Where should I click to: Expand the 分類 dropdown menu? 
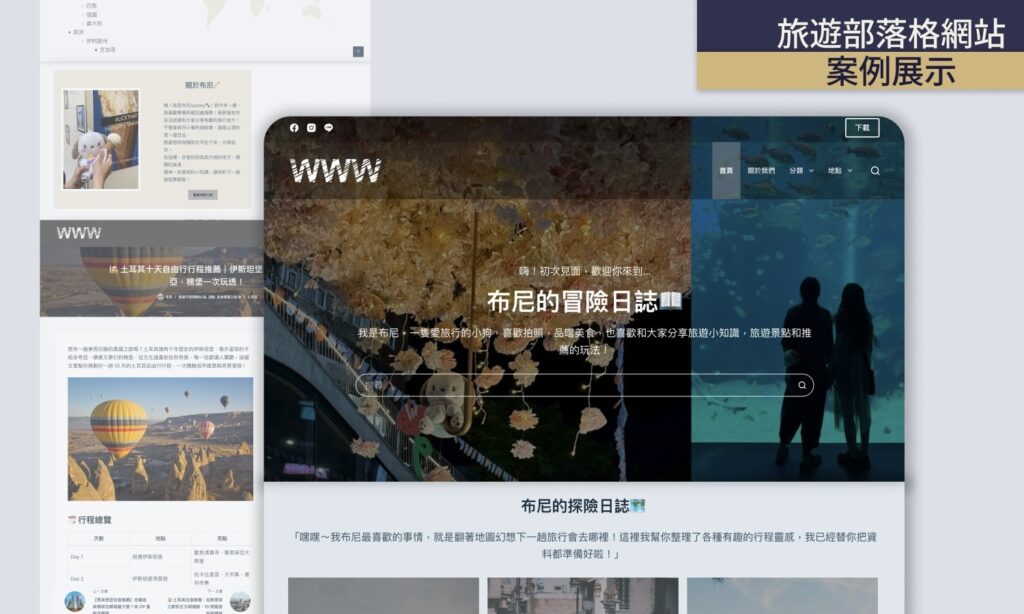pos(801,171)
